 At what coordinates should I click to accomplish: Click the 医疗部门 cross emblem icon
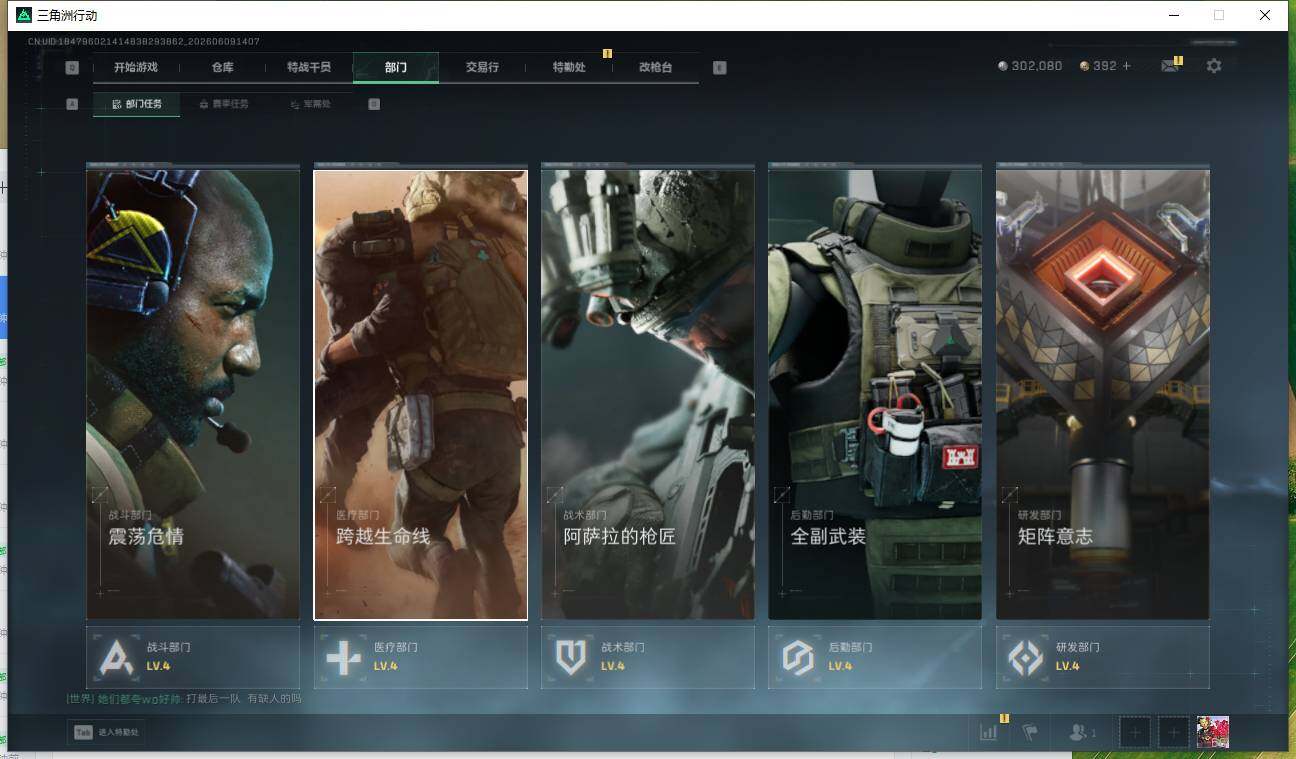click(x=343, y=657)
